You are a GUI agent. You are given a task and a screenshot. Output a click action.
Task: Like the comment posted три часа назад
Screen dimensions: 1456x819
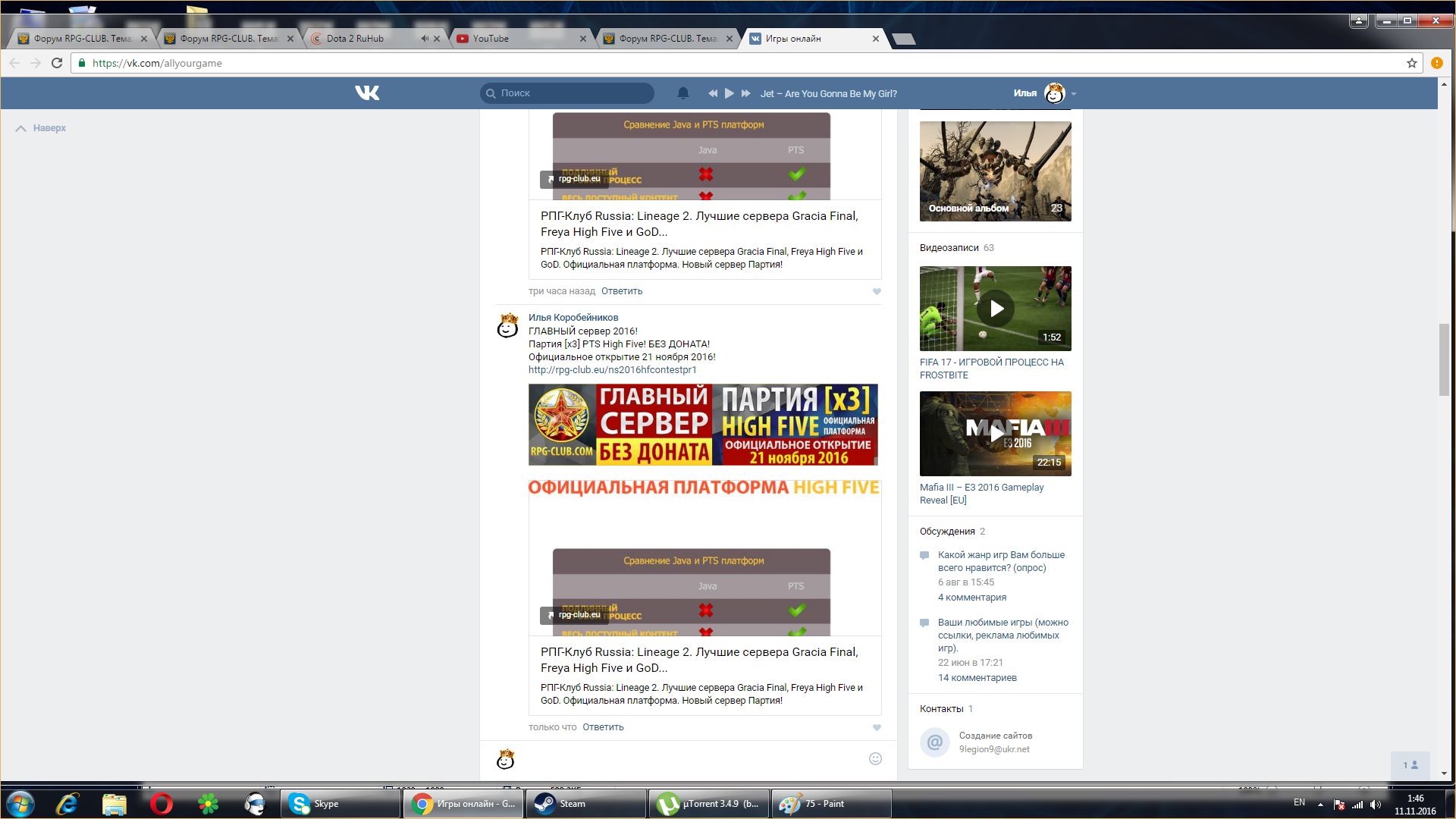click(877, 291)
